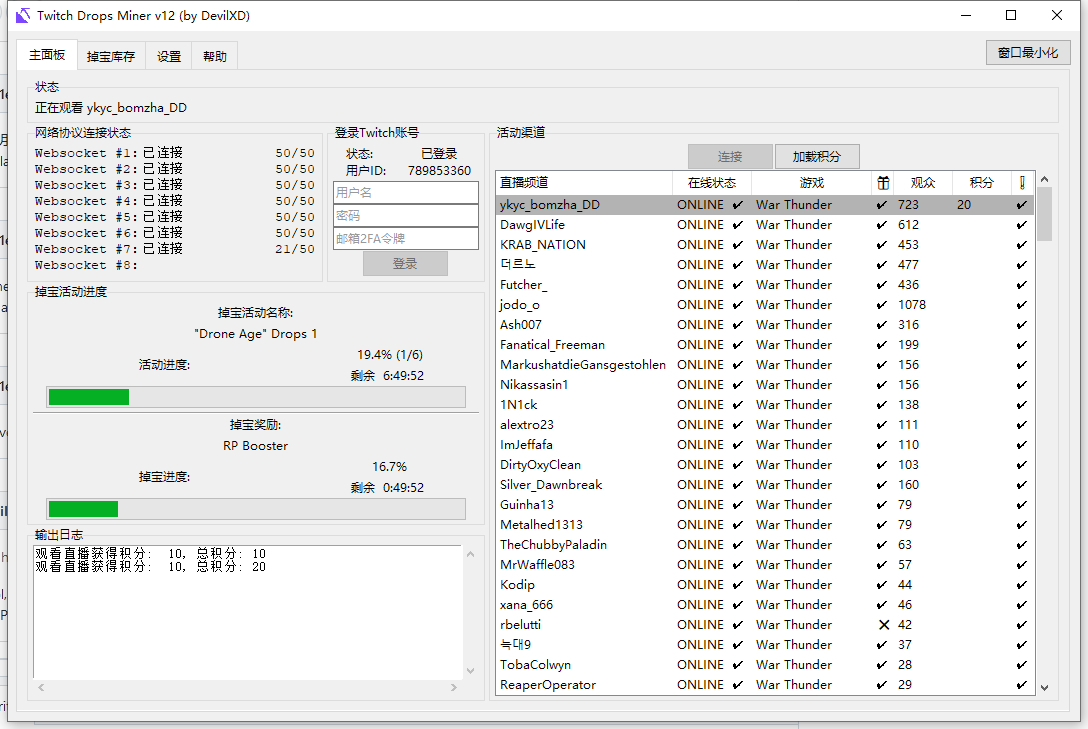This screenshot has width=1088, height=729.
Task: Click the up arrow of the channel list scrollbar
Action: pyautogui.click(x=1044, y=179)
